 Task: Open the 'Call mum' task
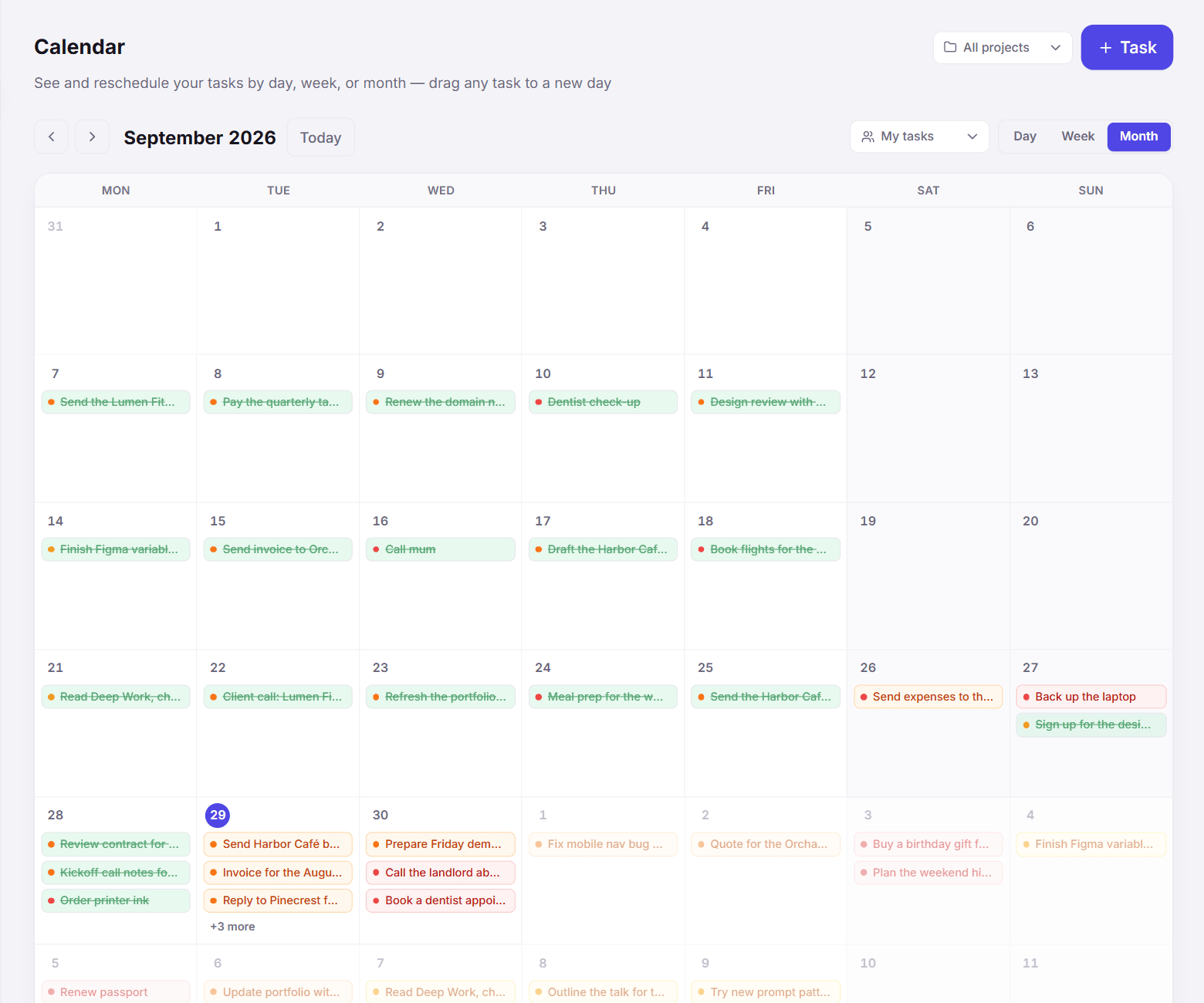[441, 549]
